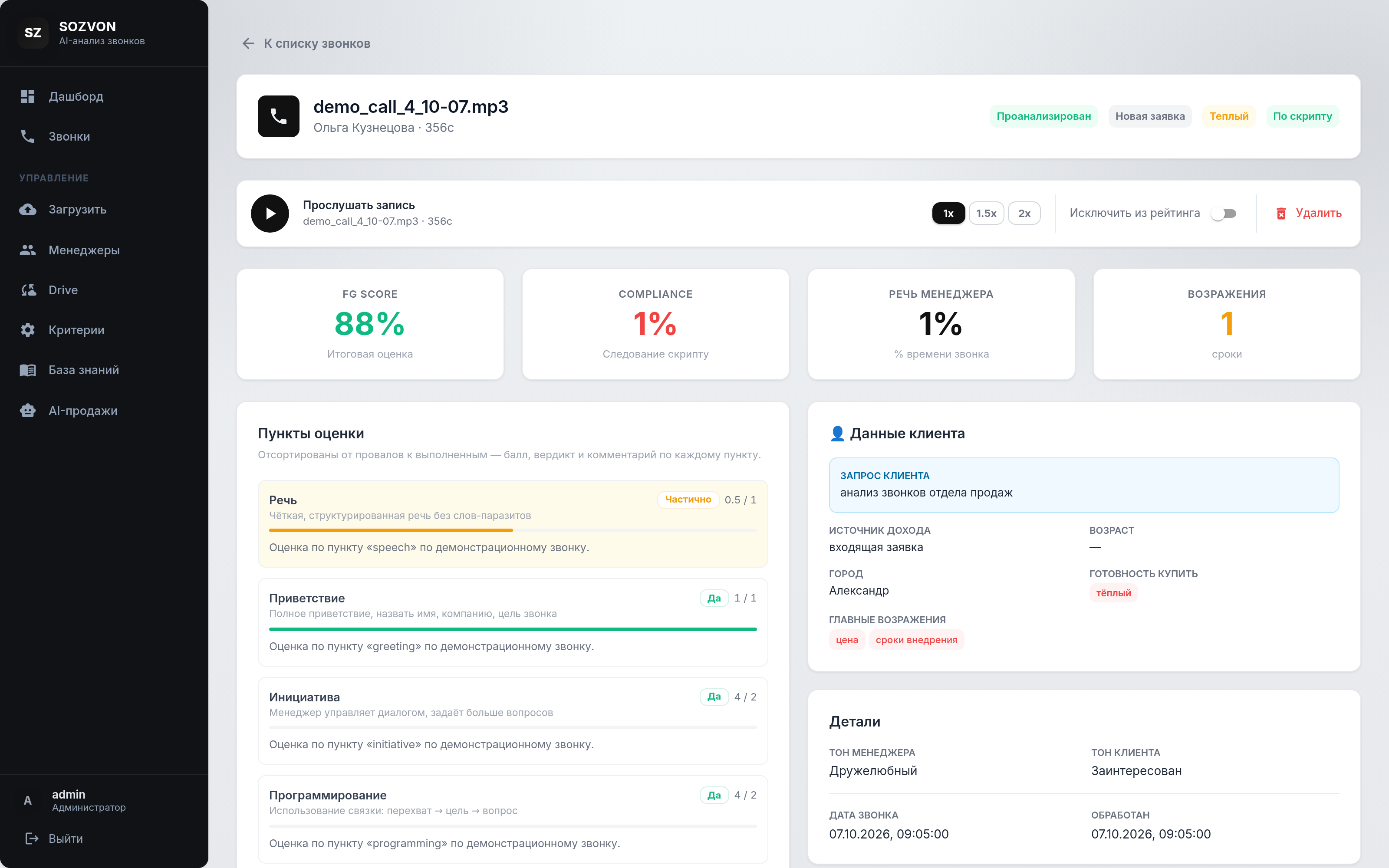Set playback speed to 1.5x

click(986, 214)
